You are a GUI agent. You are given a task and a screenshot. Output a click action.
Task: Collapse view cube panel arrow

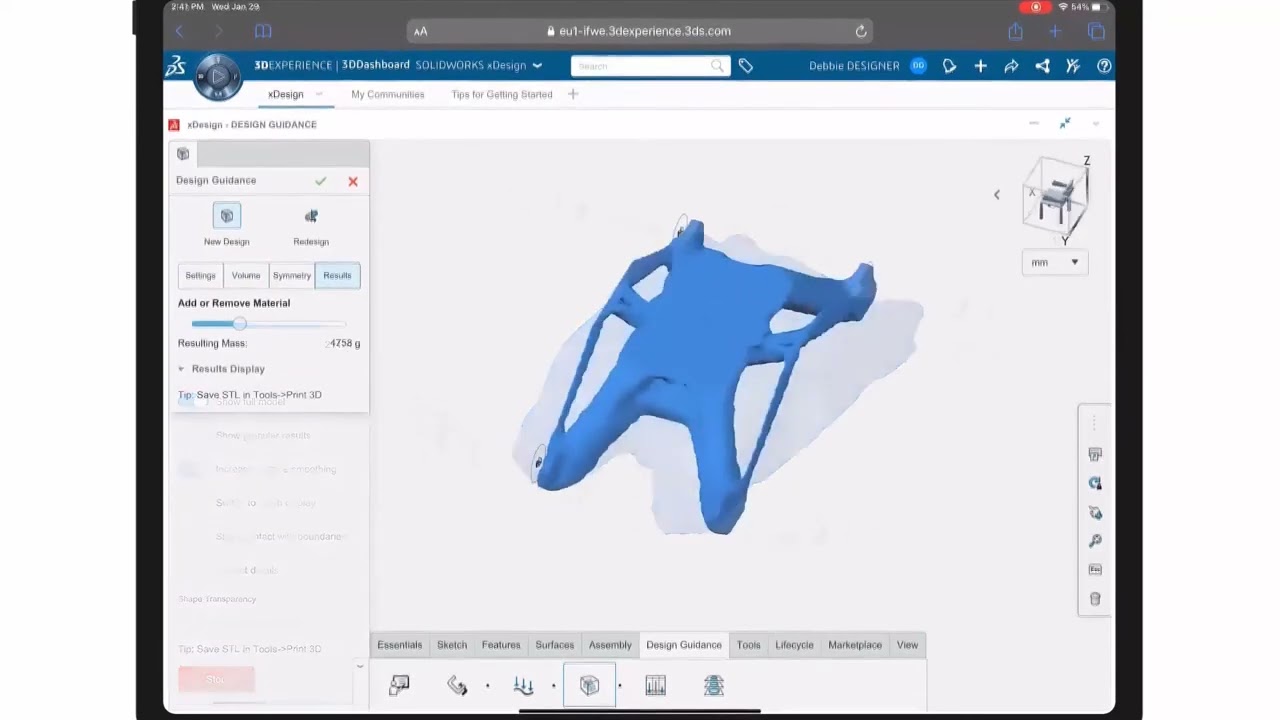(x=996, y=194)
